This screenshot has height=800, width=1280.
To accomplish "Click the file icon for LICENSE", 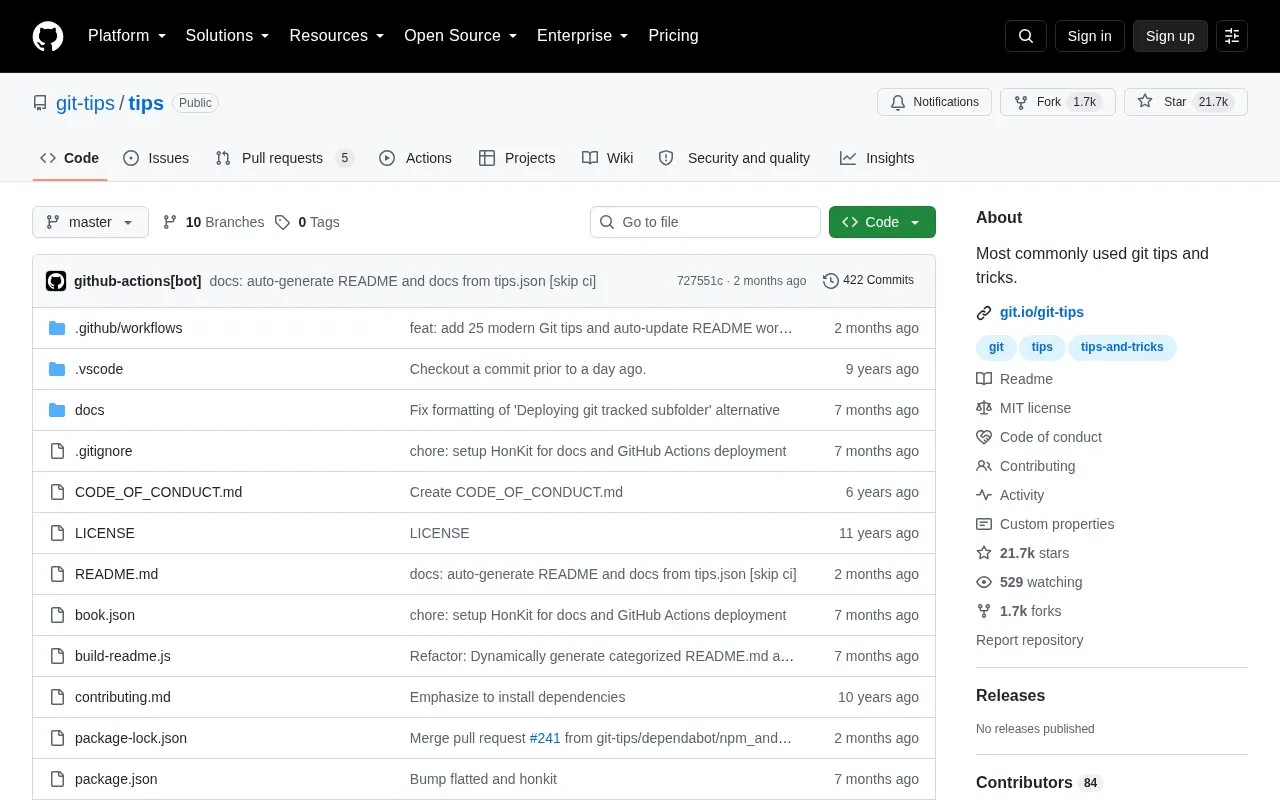I will 57,533.
